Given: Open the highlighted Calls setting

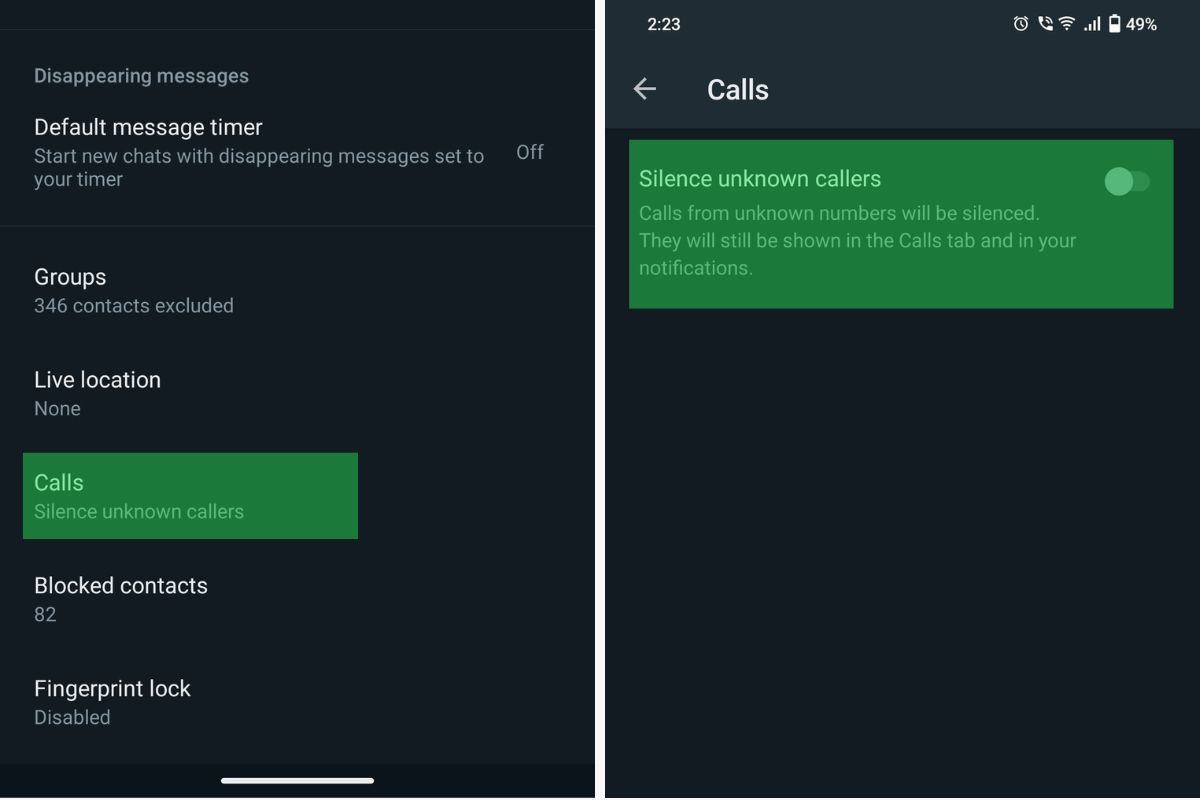Looking at the screenshot, I should (190, 496).
